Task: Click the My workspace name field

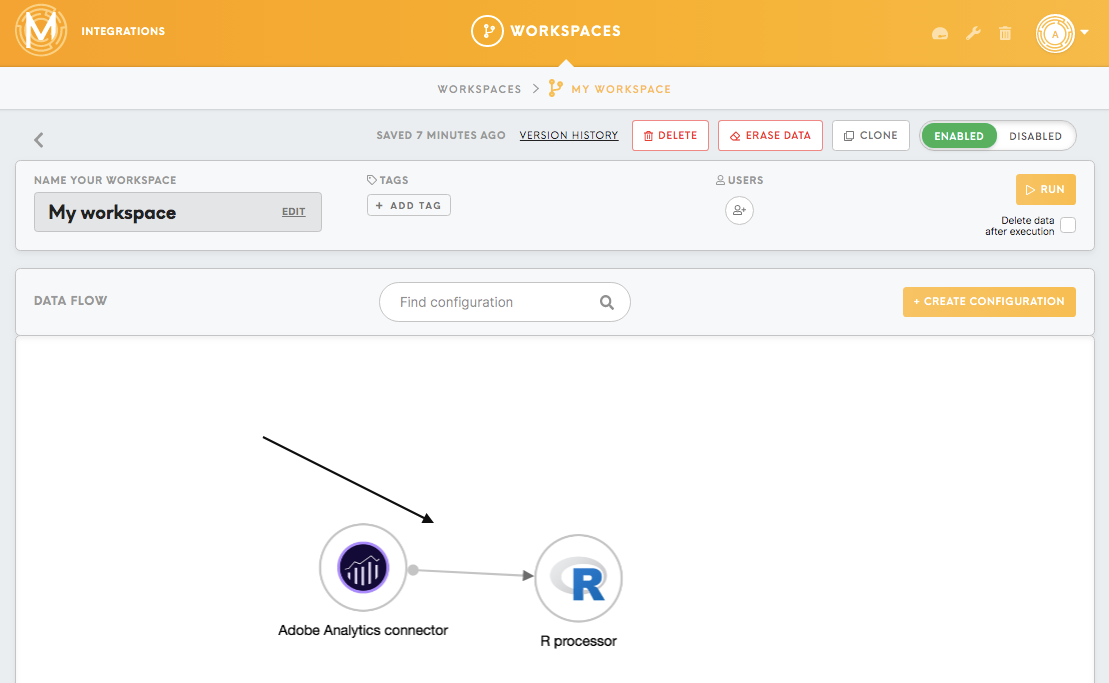Action: tap(178, 212)
